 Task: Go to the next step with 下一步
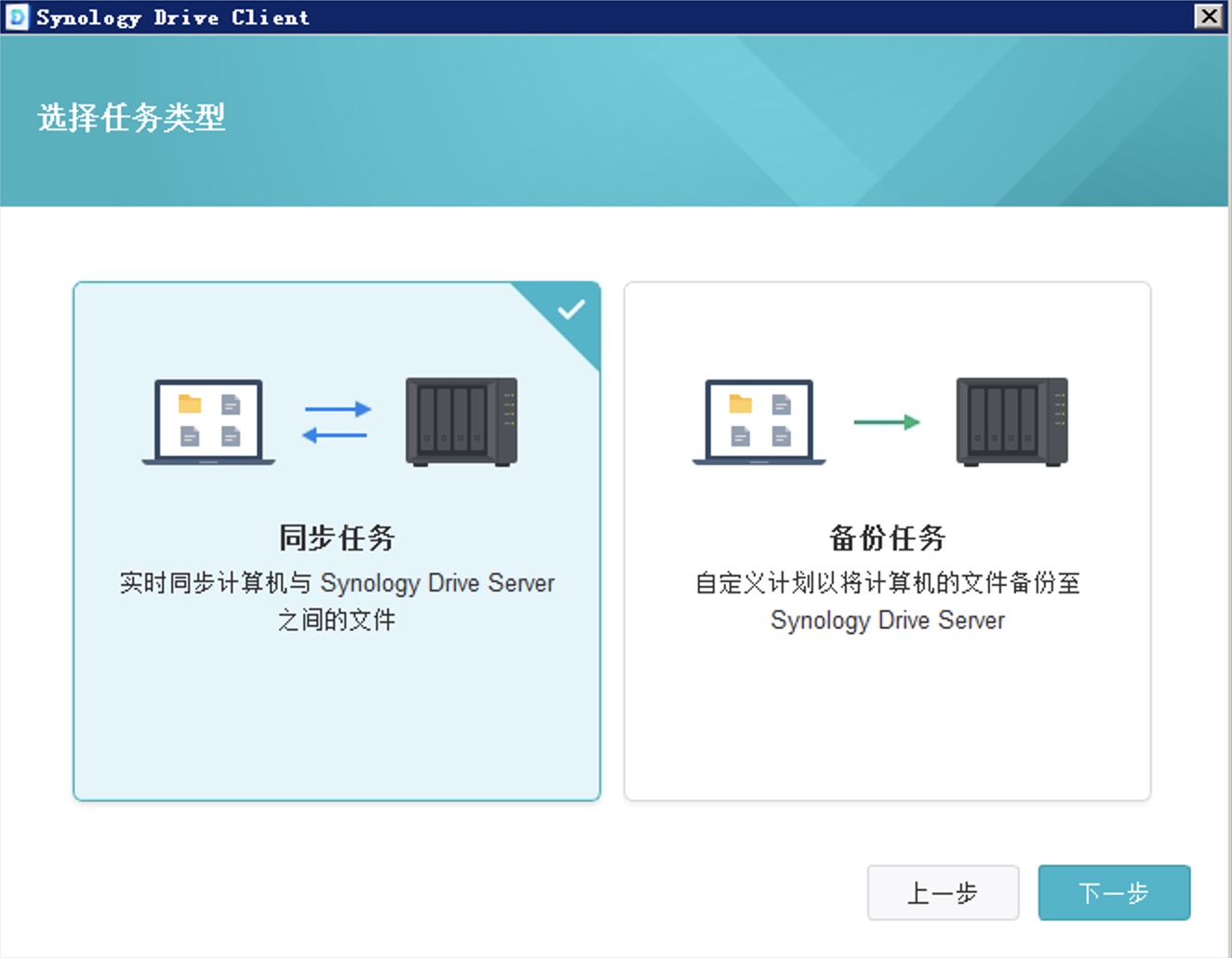1114,893
